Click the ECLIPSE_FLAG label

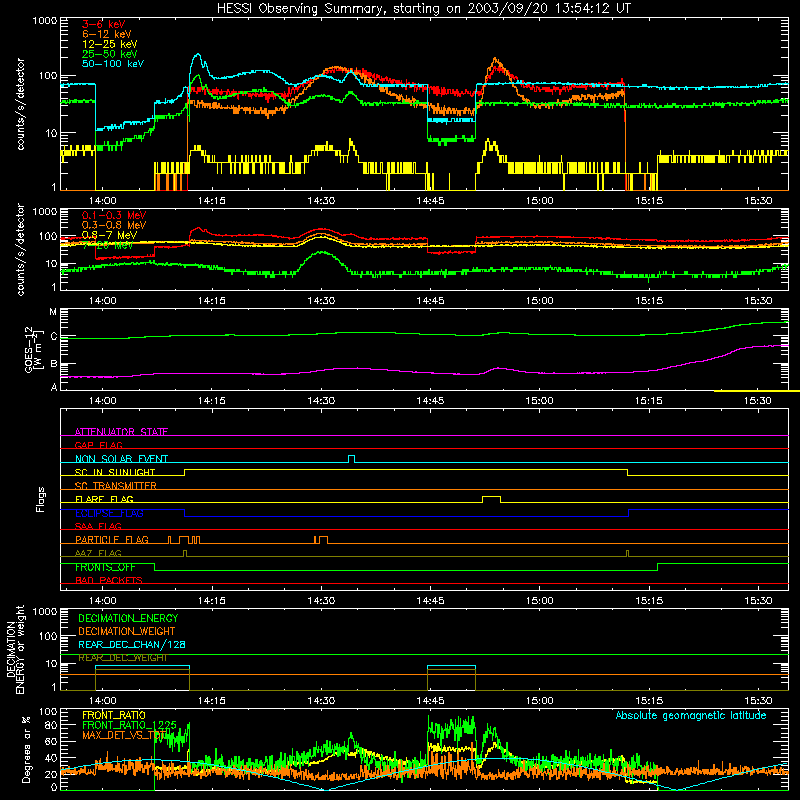tap(109, 513)
